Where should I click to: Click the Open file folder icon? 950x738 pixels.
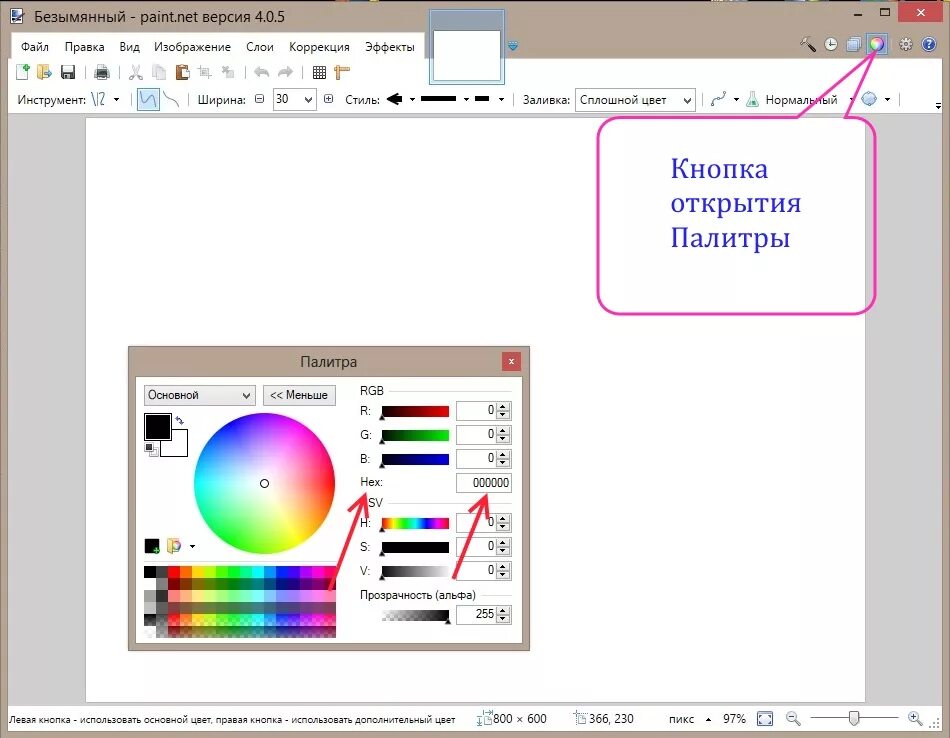(45, 72)
